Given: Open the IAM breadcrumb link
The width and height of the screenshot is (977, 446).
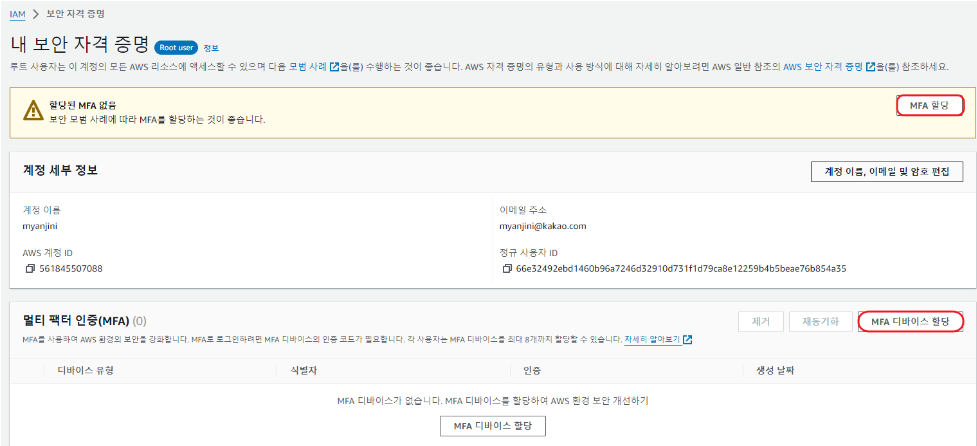Looking at the screenshot, I should tap(17, 13).
